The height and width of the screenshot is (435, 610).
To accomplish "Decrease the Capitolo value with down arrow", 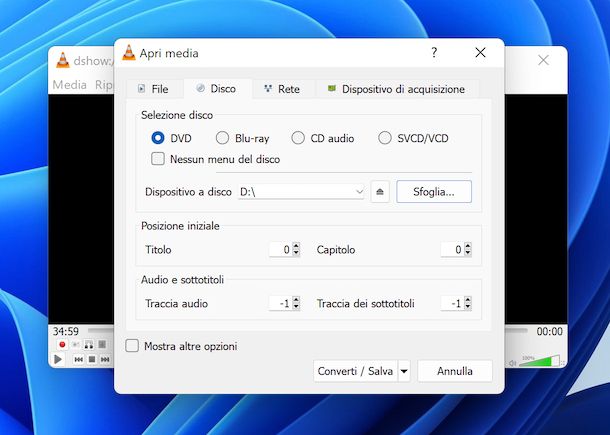I will [x=468, y=253].
